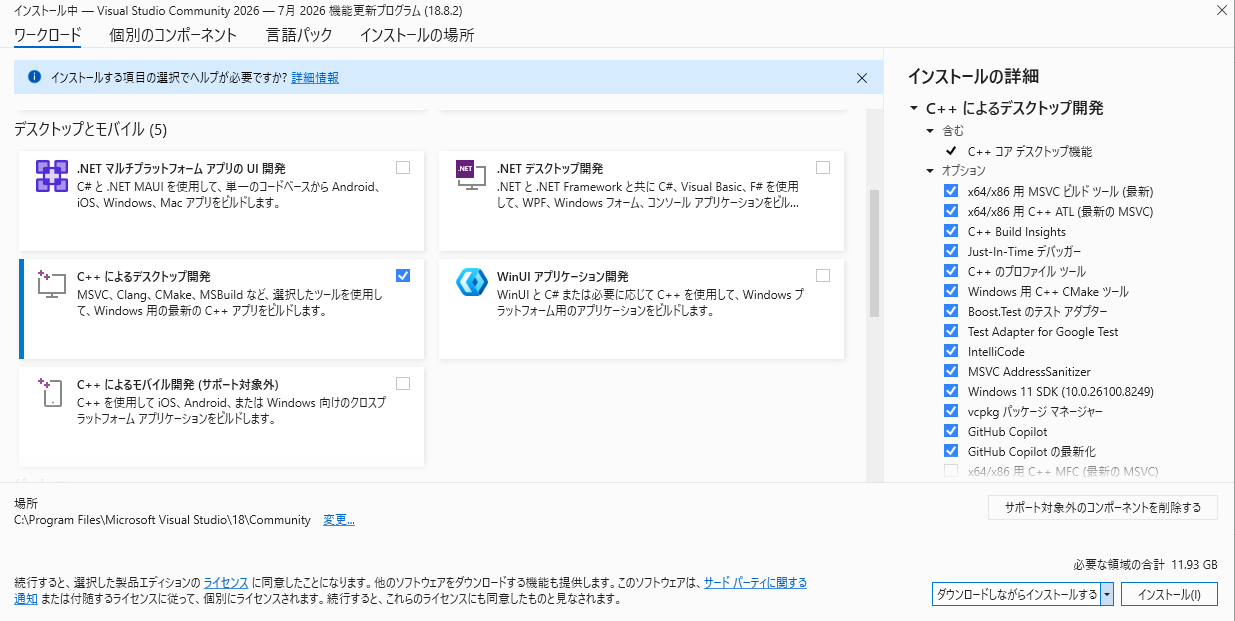Click the C++ によるモバイル開発 device icon
The height and width of the screenshot is (621, 1235).
[x=52, y=391]
